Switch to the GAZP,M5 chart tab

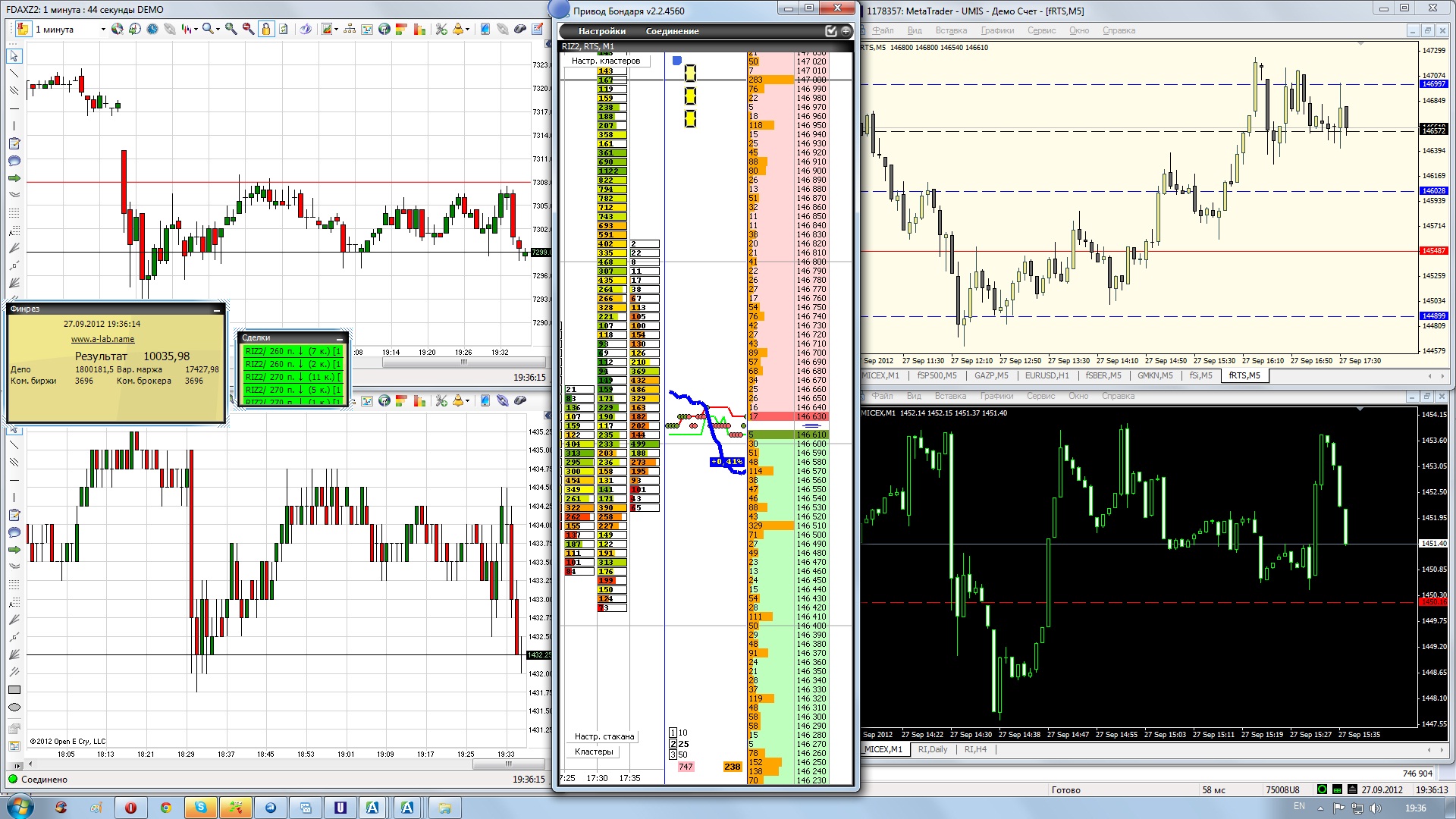pos(991,375)
